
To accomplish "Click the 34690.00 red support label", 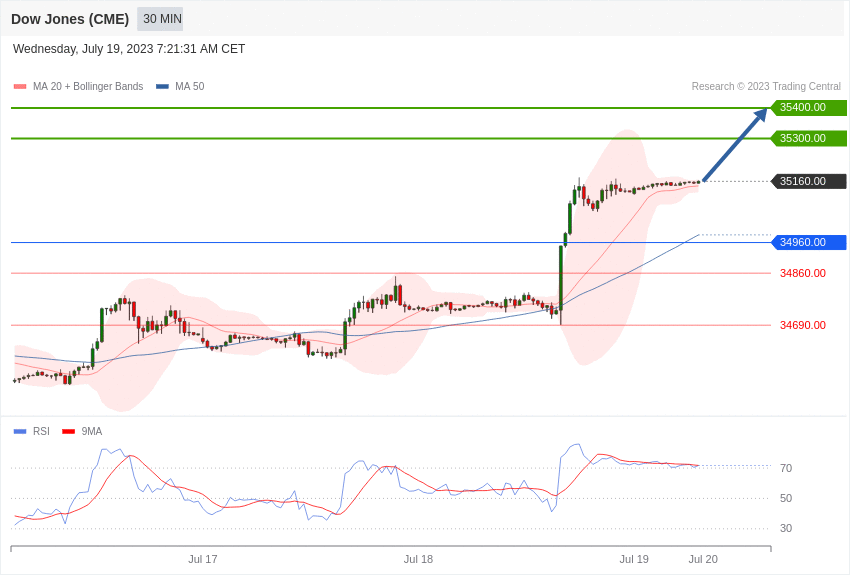I will point(803,325).
